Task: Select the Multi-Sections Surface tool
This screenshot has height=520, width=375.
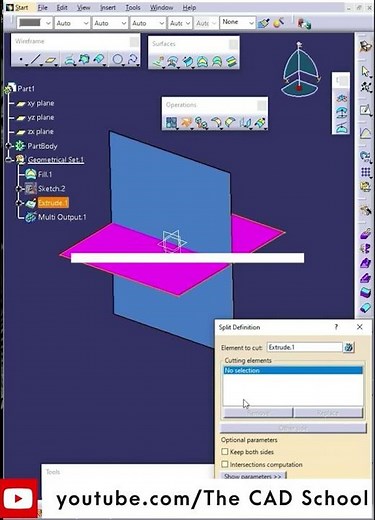Action: point(217,62)
